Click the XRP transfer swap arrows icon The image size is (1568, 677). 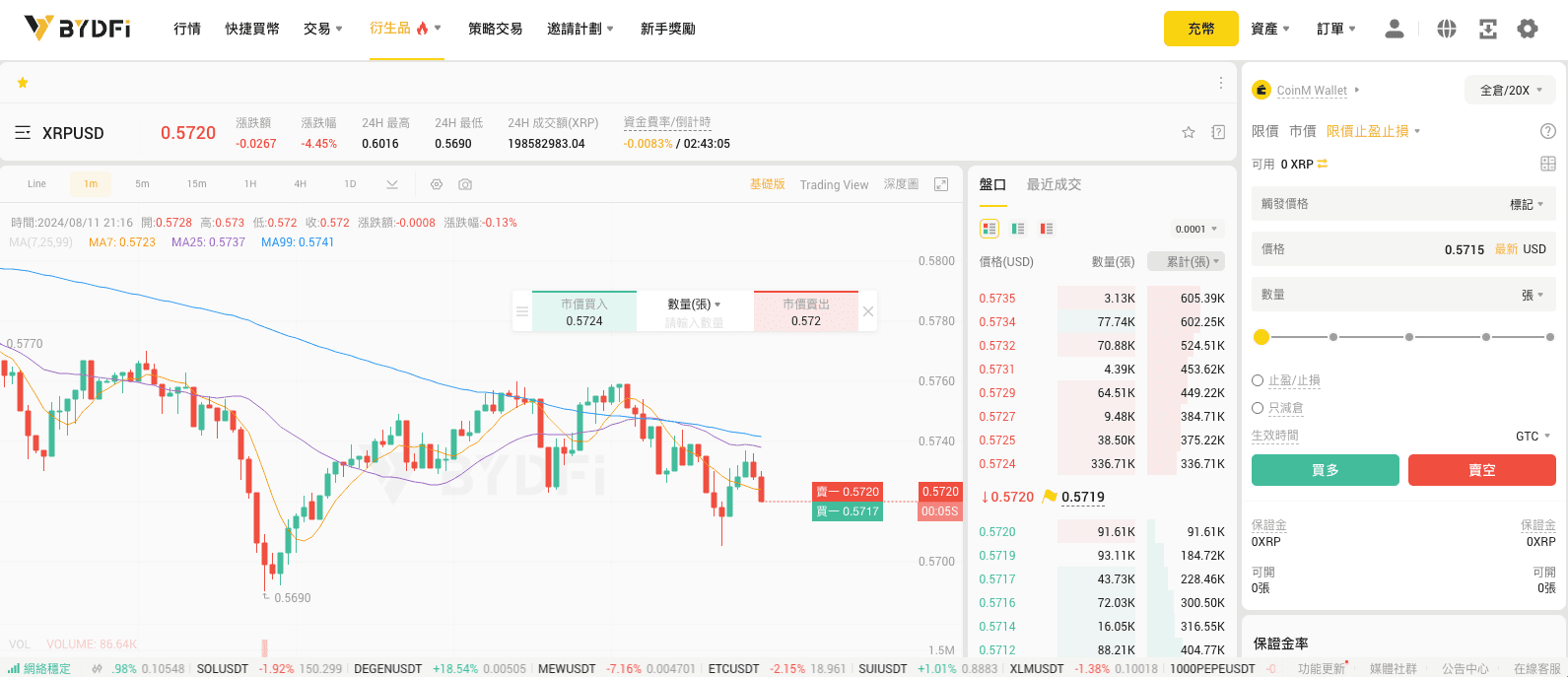coord(1323,164)
